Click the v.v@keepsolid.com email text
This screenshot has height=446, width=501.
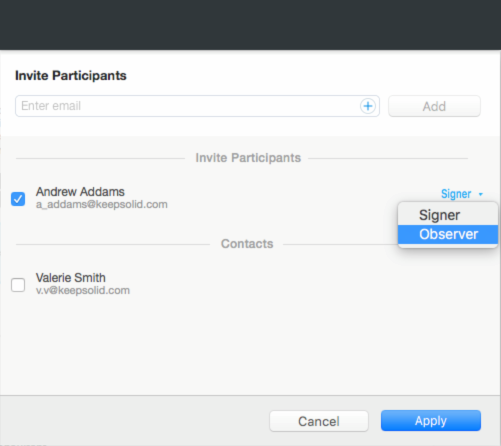[x=83, y=290]
